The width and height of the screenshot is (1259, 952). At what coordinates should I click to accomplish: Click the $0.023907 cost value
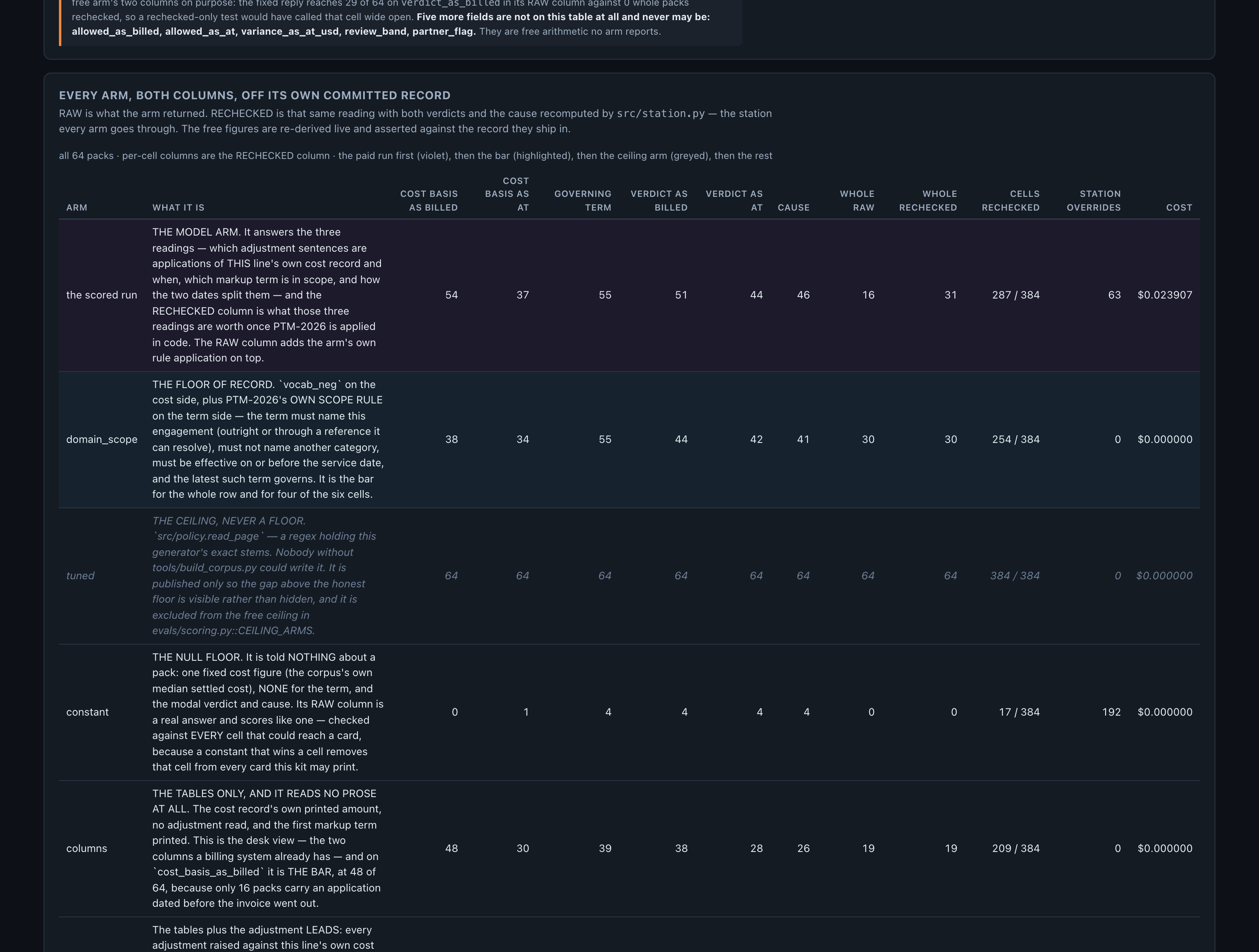click(x=1165, y=295)
